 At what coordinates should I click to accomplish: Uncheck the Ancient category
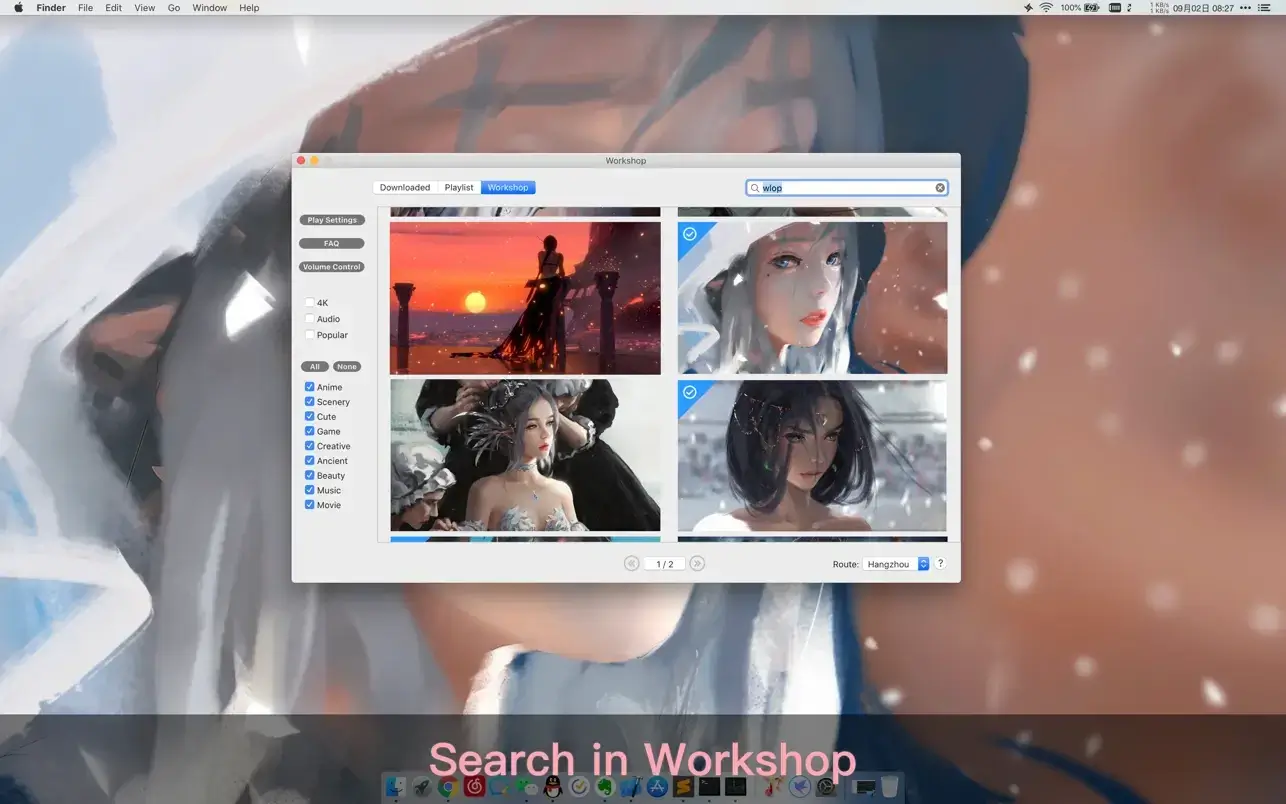pyautogui.click(x=309, y=460)
